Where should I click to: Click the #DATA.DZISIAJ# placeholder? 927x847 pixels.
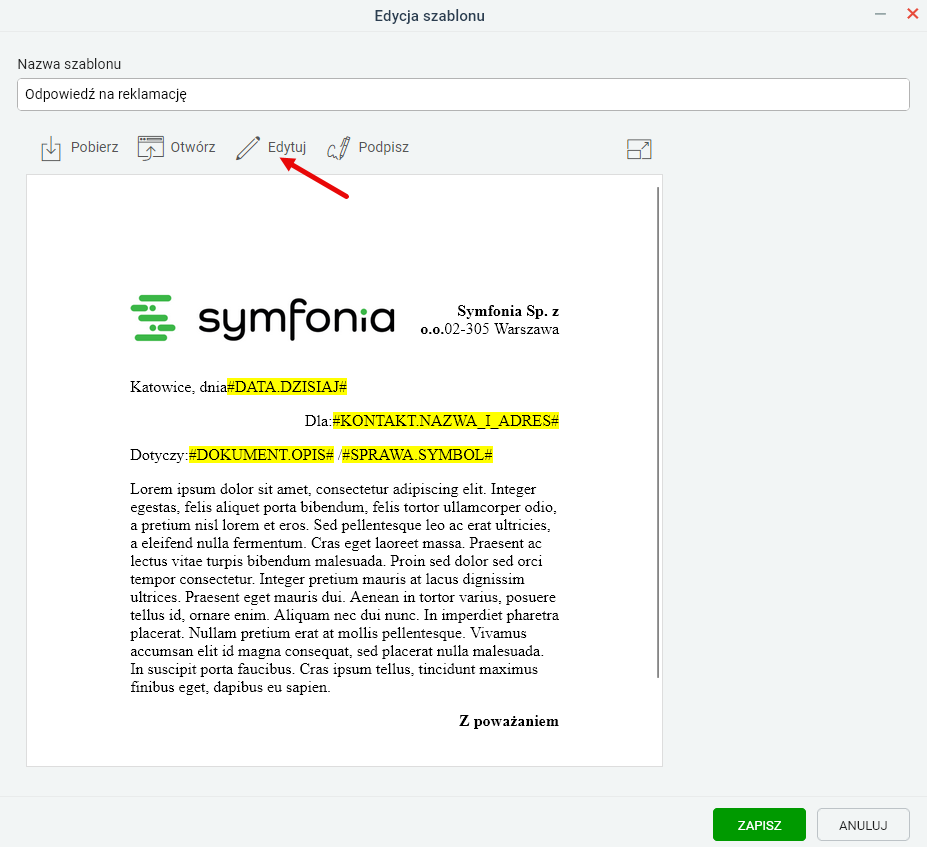(x=287, y=387)
